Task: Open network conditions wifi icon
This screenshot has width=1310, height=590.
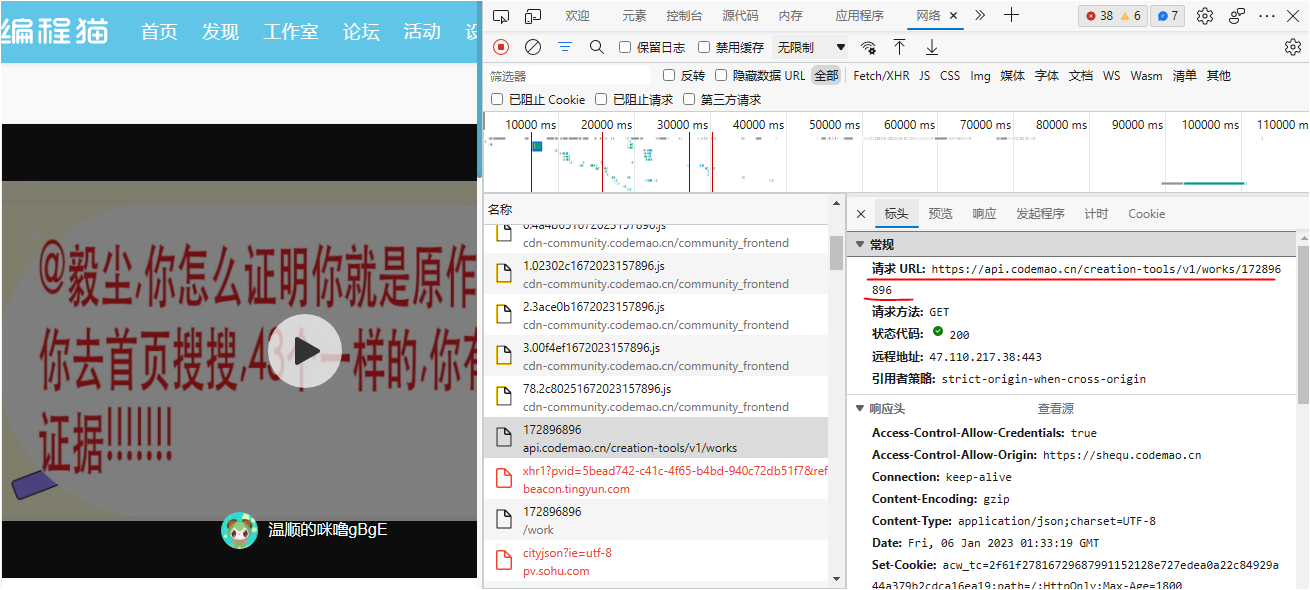Action: click(868, 47)
